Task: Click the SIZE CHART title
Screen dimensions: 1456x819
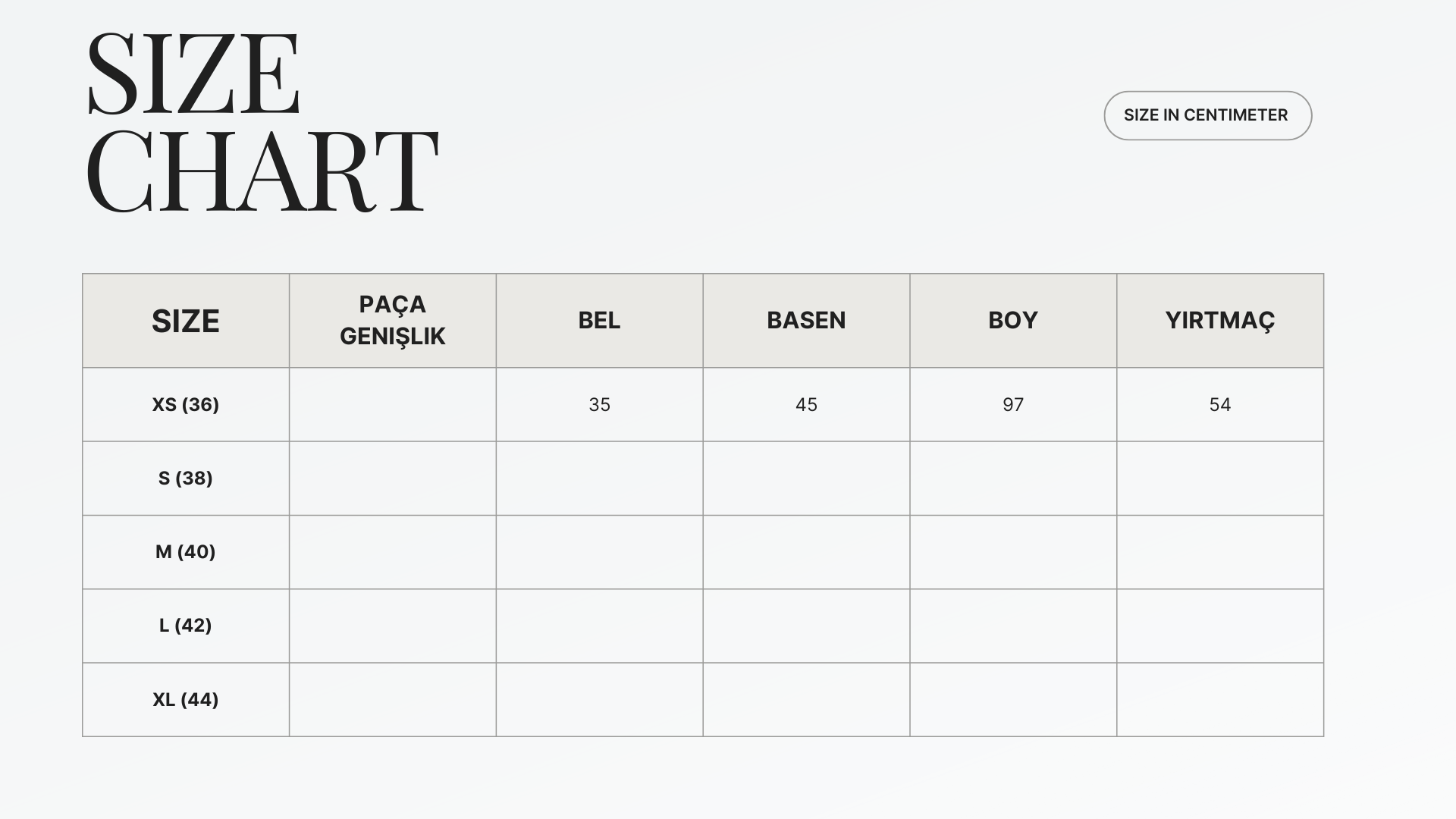Action: [262, 121]
